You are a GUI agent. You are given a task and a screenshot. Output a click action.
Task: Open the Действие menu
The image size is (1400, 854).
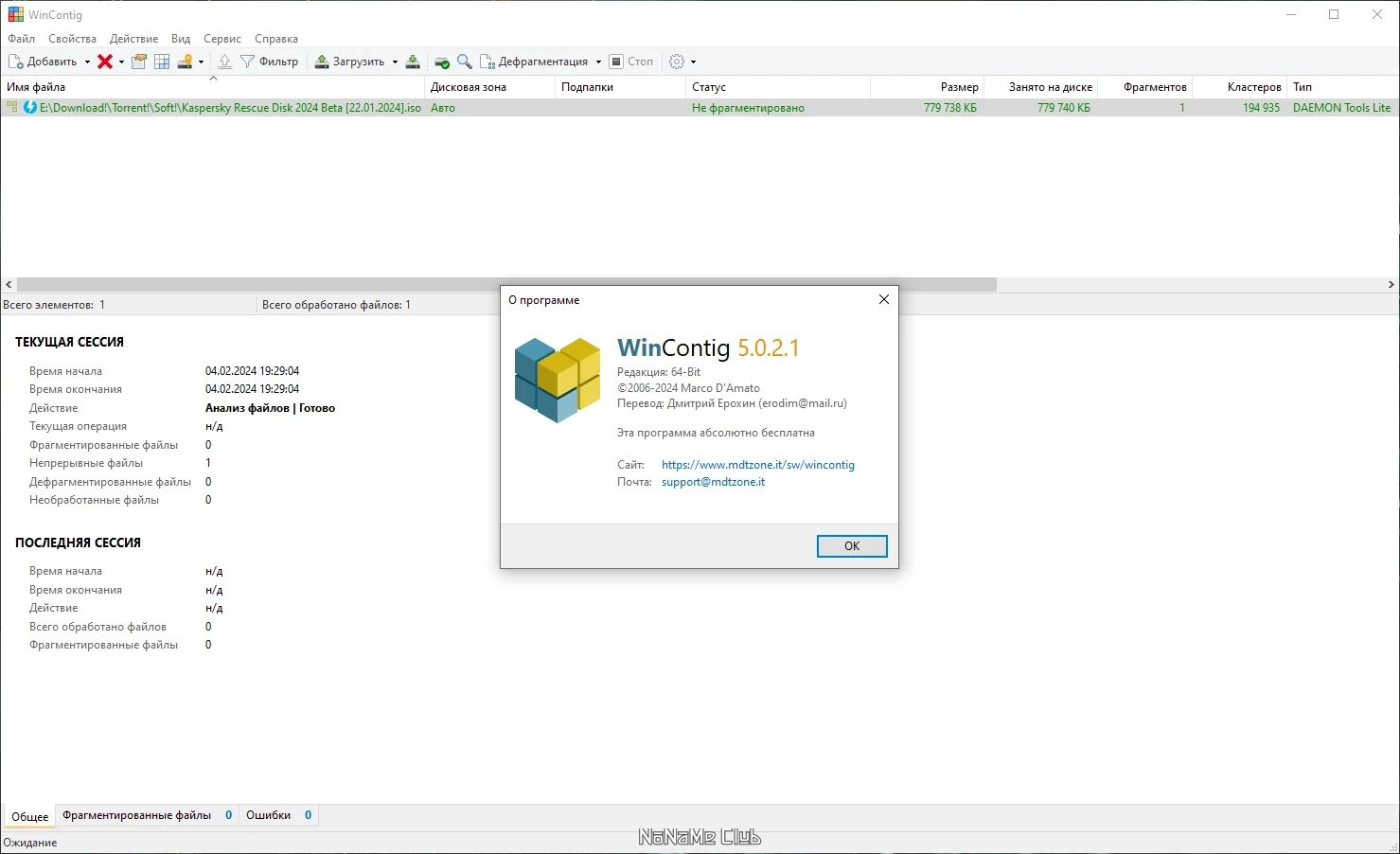(133, 39)
